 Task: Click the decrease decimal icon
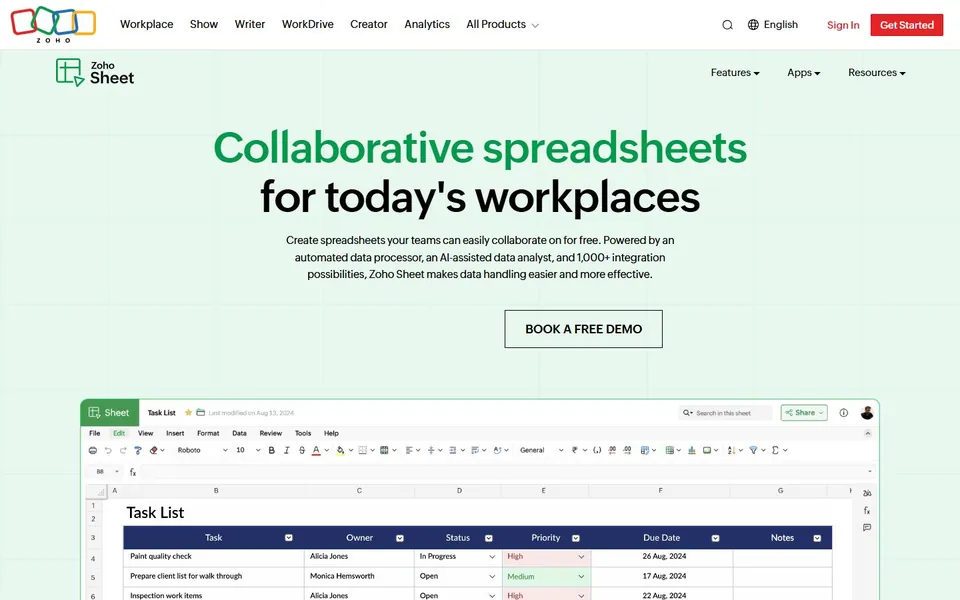(612, 450)
